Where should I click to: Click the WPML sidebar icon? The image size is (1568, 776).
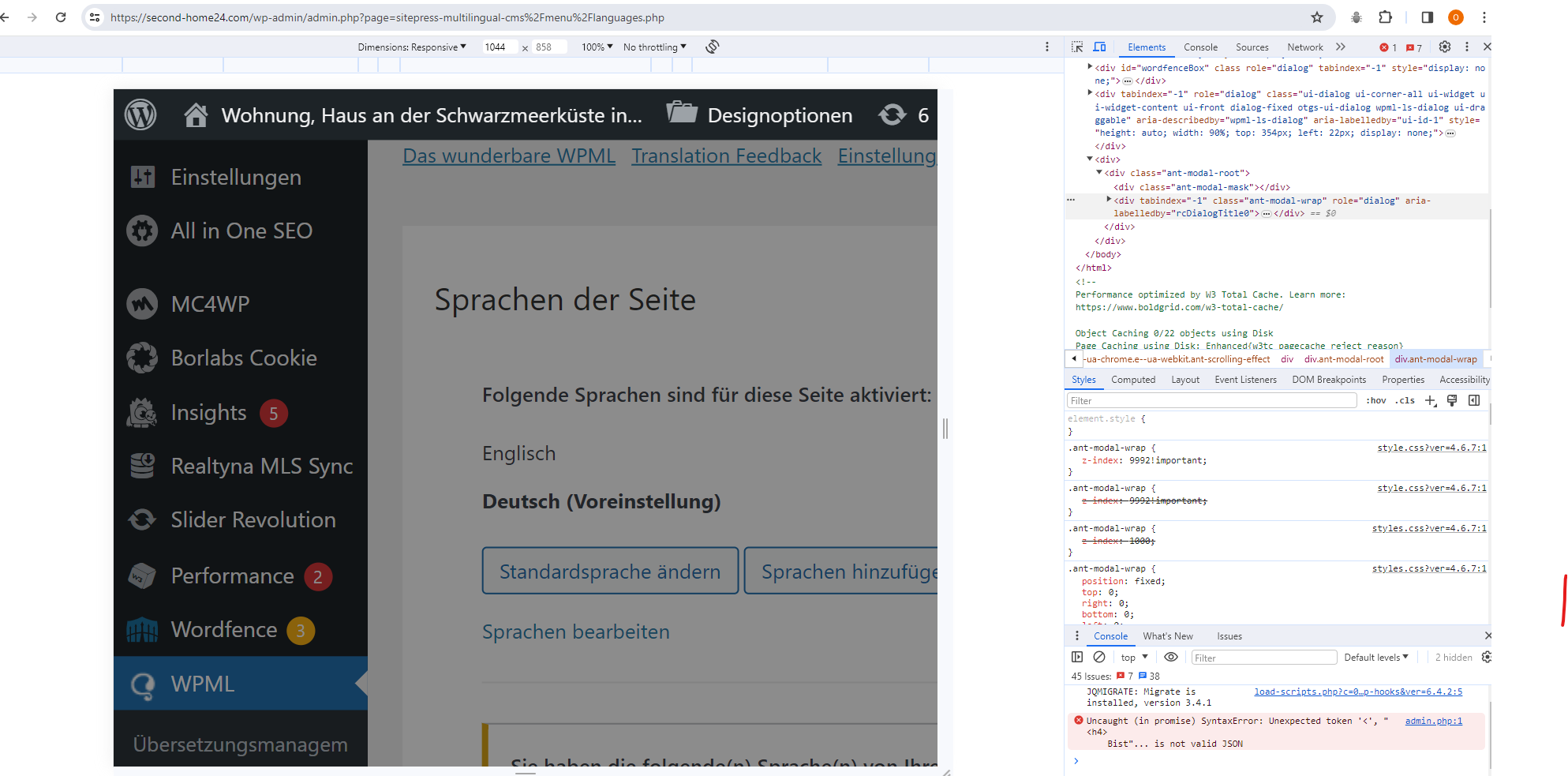[x=143, y=684]
